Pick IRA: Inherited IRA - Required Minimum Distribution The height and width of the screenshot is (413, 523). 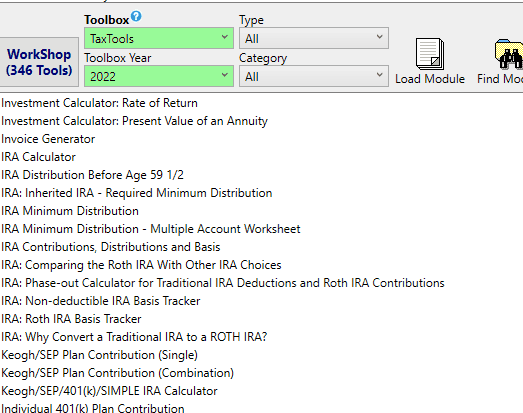(137, 193)
